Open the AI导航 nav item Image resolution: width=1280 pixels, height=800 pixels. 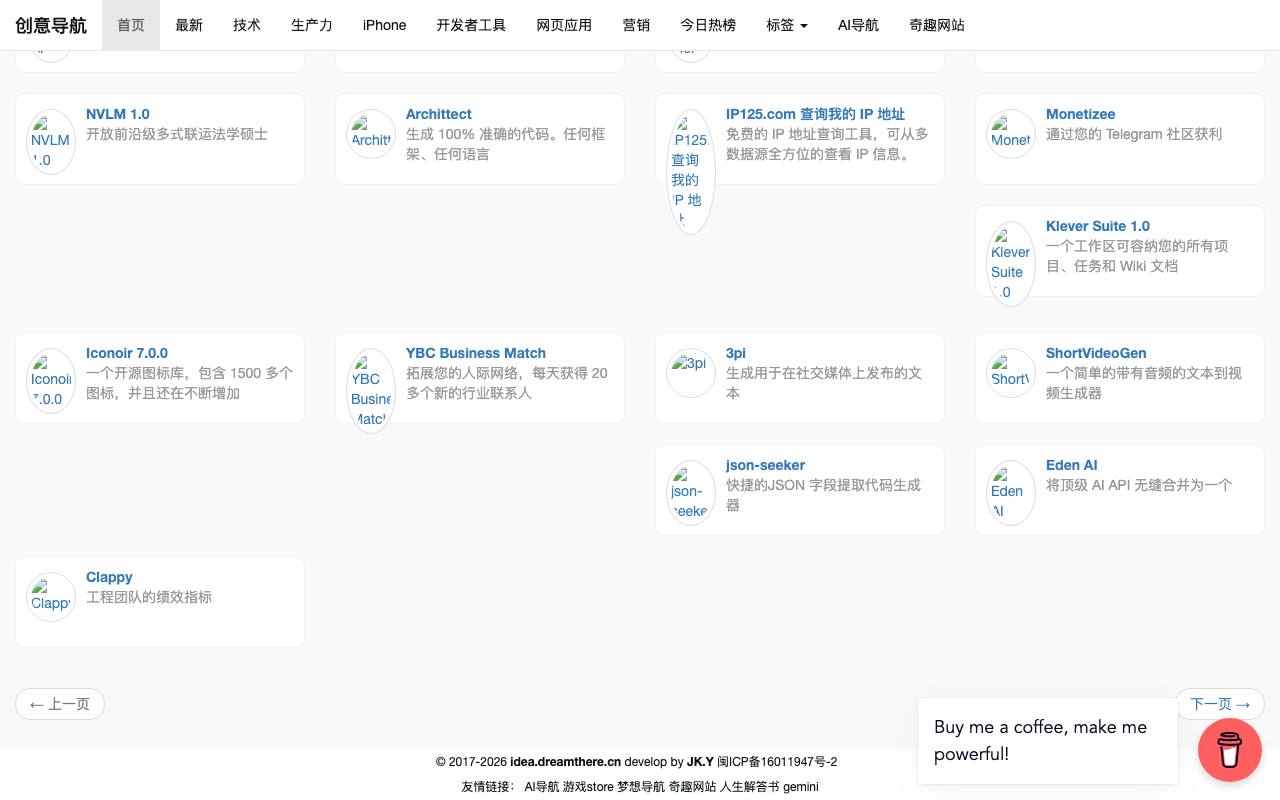(858, 25)
